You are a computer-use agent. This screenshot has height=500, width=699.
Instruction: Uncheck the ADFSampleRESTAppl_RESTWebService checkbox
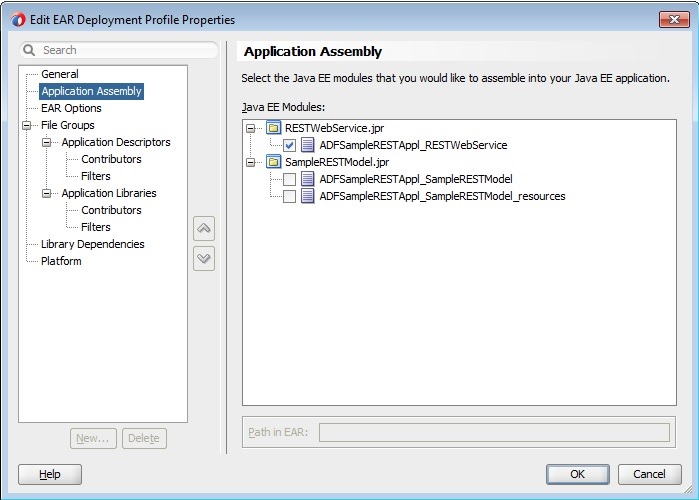(x=289, y=145)
